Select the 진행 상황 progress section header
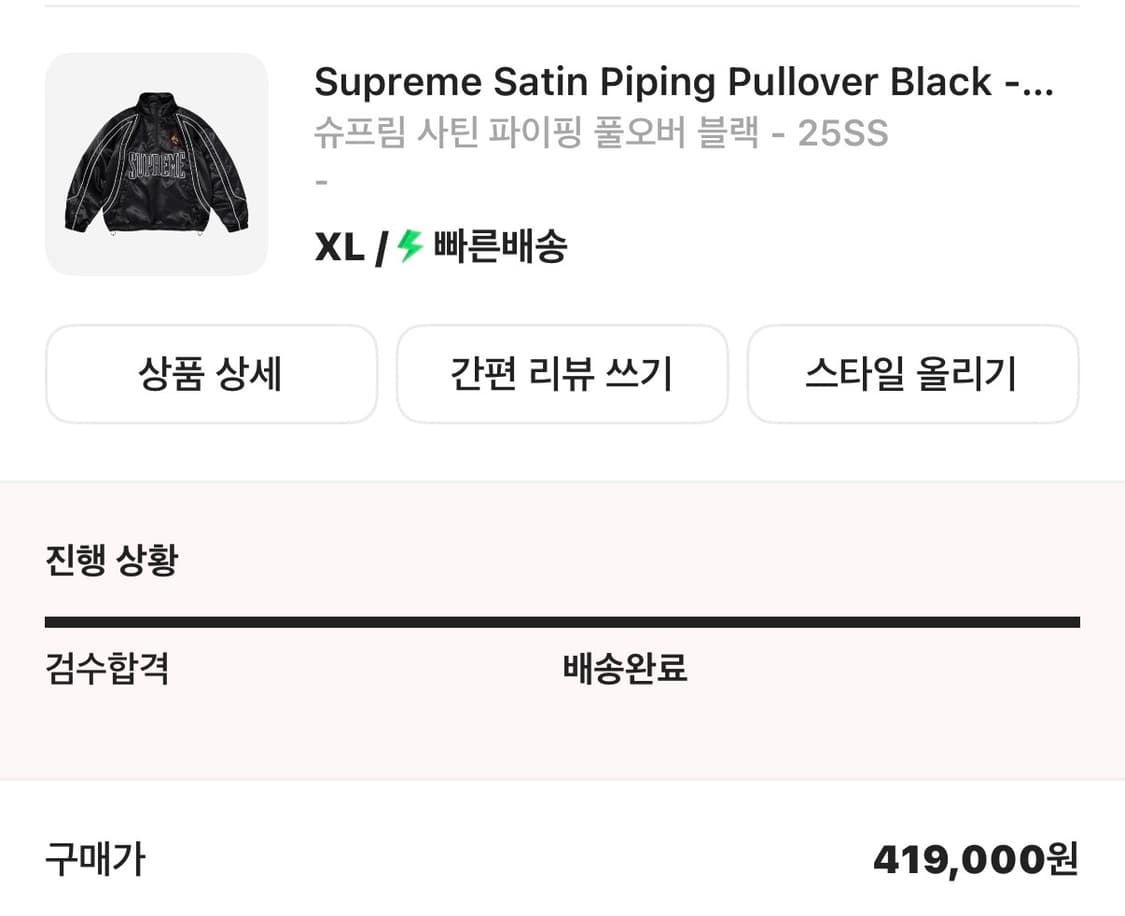Viewport: 1125px width, 916px height. tap(108, 560)
